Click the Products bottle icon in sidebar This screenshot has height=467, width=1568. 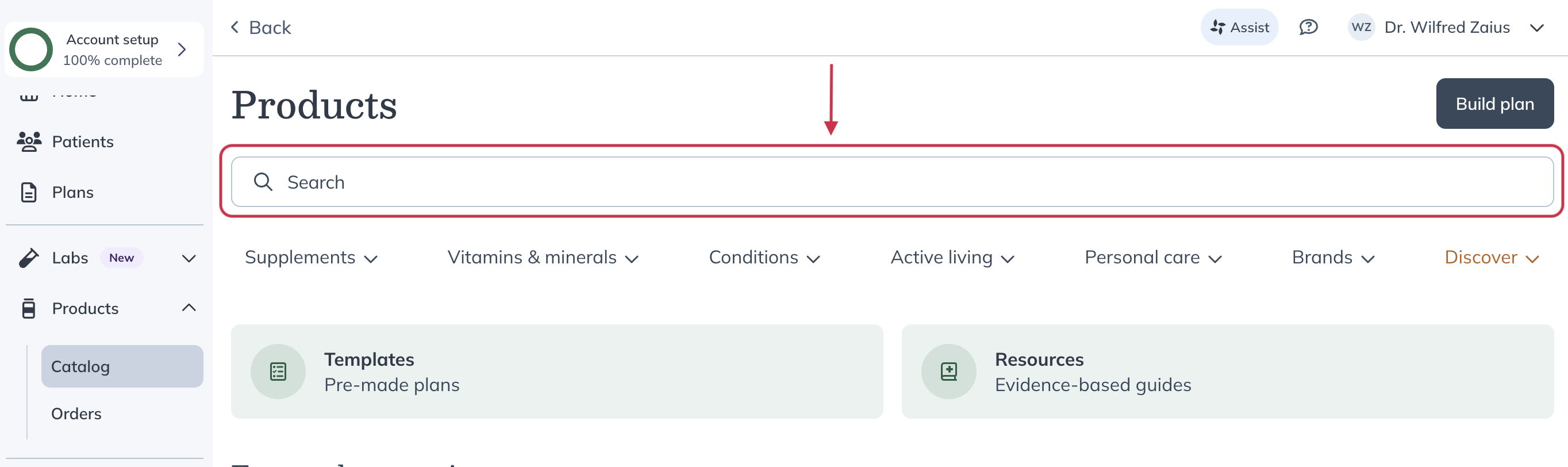29,308
